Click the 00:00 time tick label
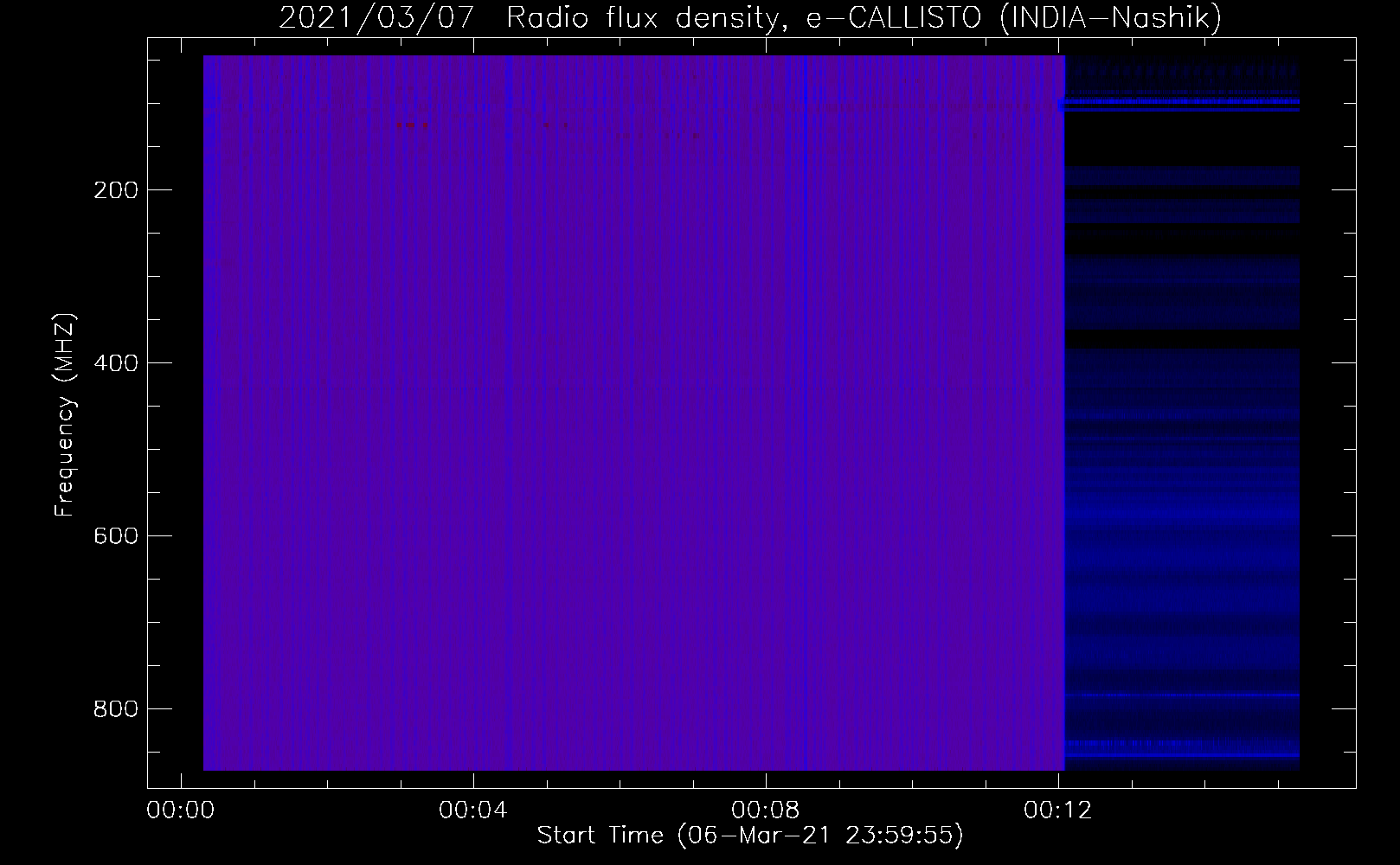The image size is (1400, 865). point(181,811)
